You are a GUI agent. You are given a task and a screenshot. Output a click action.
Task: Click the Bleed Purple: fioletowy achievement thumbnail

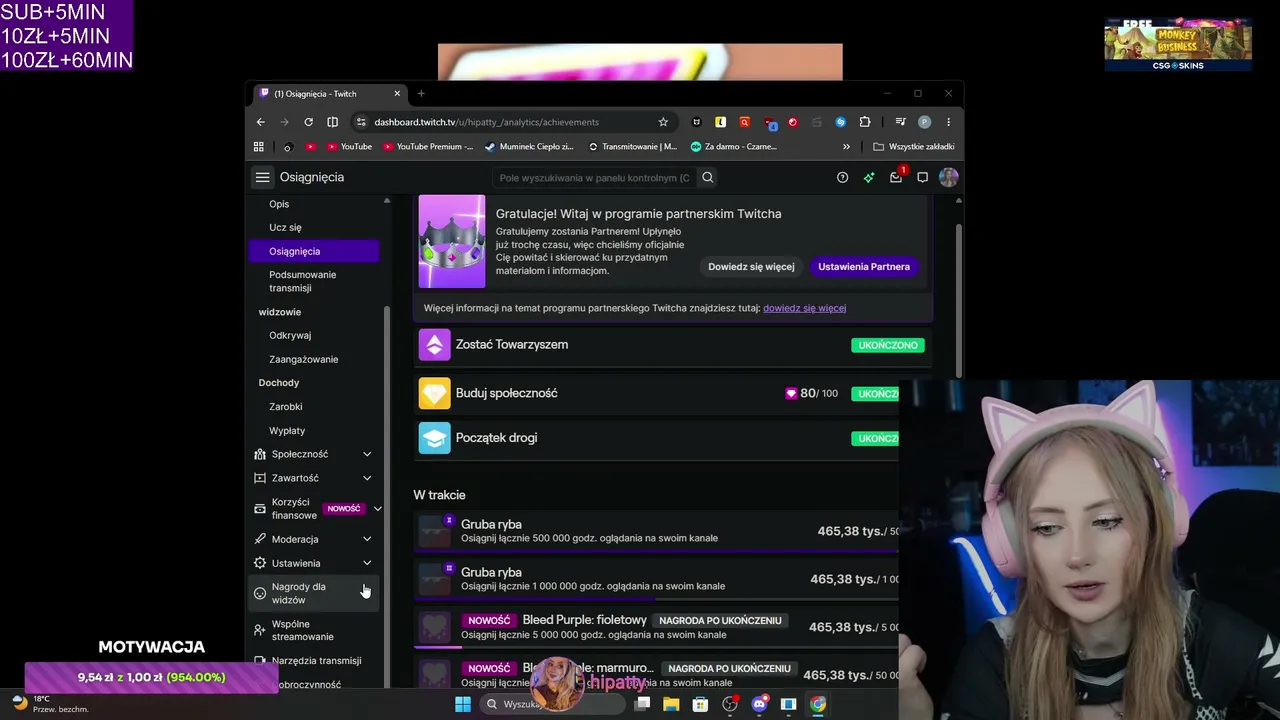pos(435,627)
